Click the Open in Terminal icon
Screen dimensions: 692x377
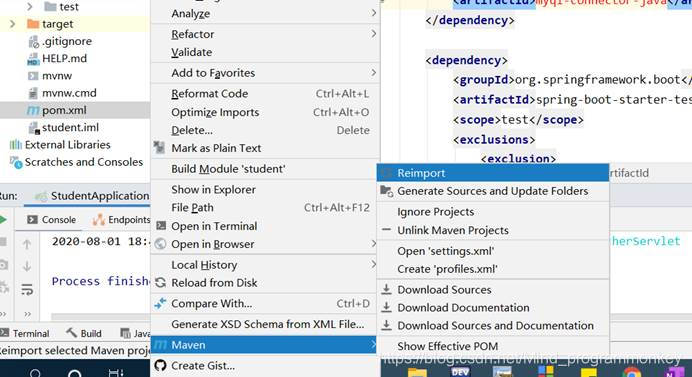(x=161, y=226)
